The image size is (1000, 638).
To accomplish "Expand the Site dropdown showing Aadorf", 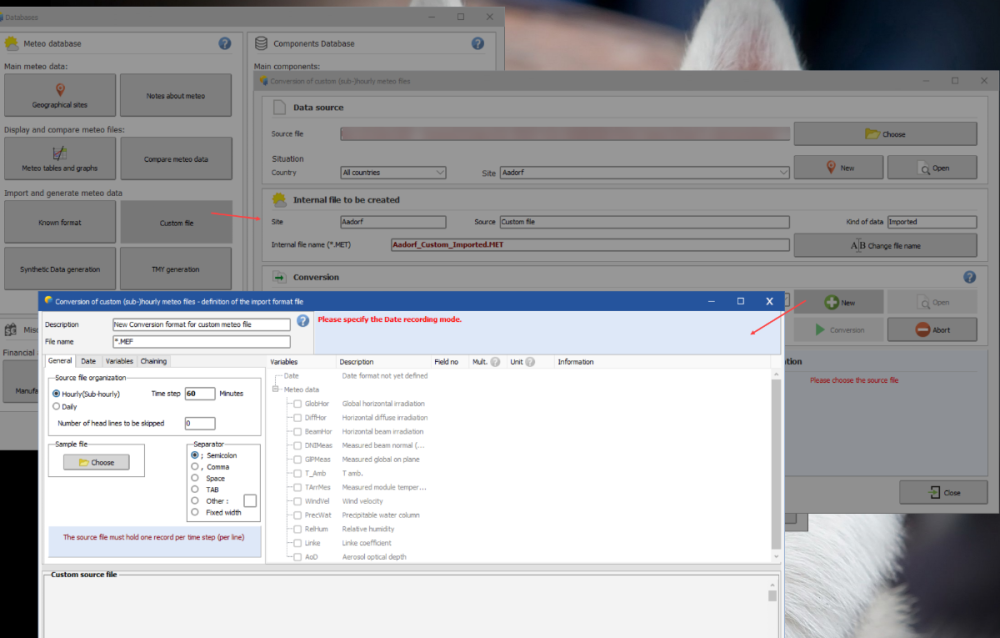I will coord(645,172).
